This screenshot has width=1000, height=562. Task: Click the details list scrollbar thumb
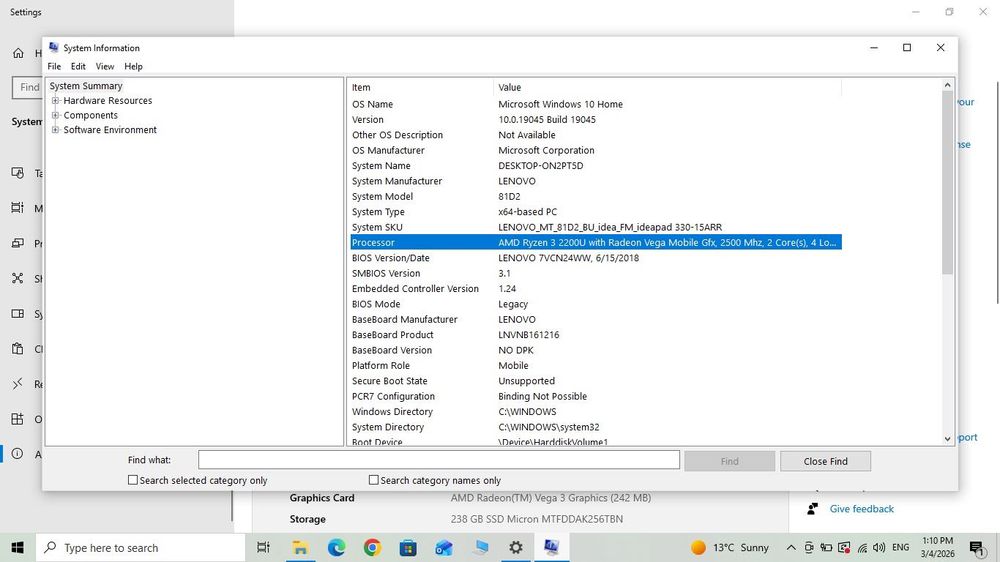(x=947, y=183)
